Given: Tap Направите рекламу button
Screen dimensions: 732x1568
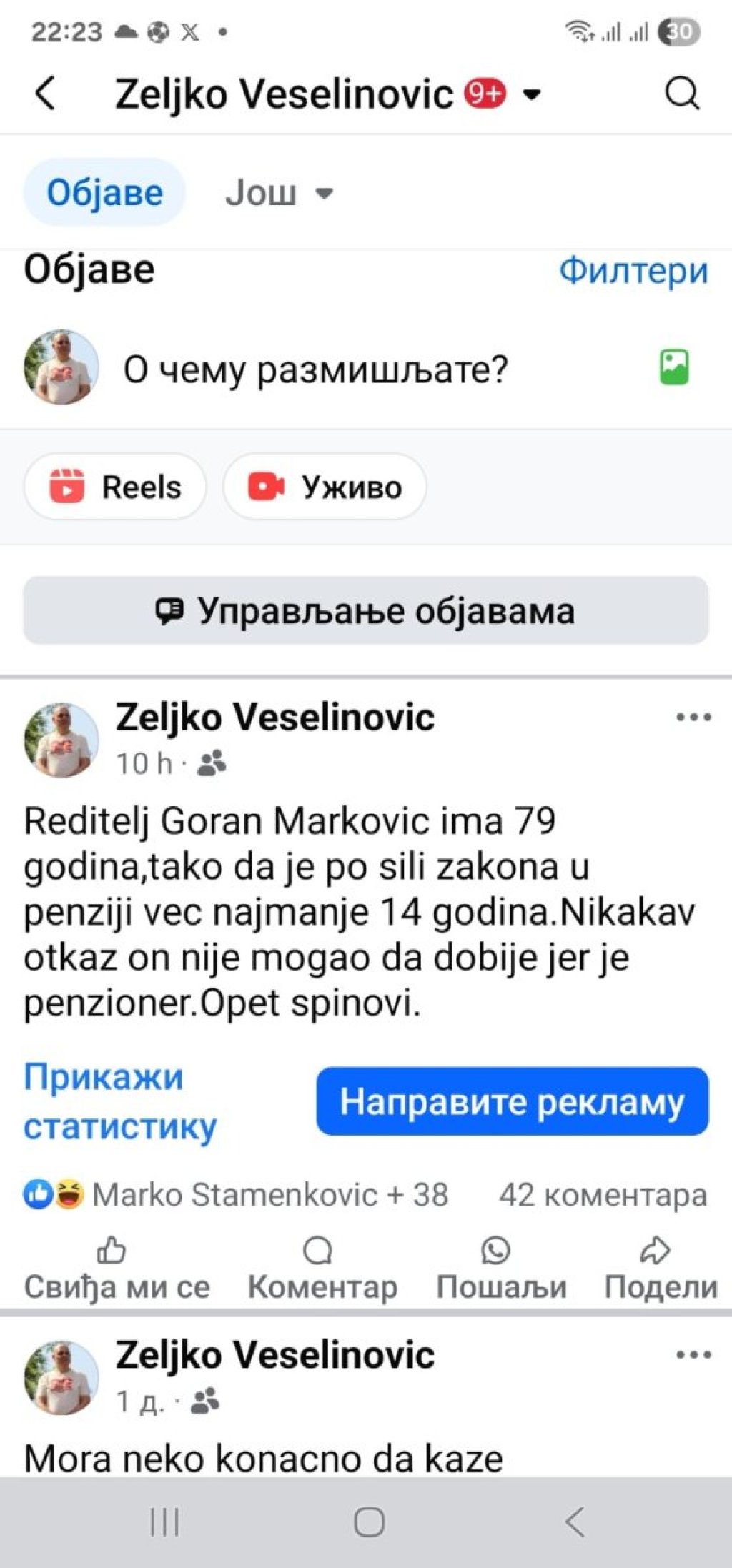Looking at the screenshot, I should pos(512,1101).
